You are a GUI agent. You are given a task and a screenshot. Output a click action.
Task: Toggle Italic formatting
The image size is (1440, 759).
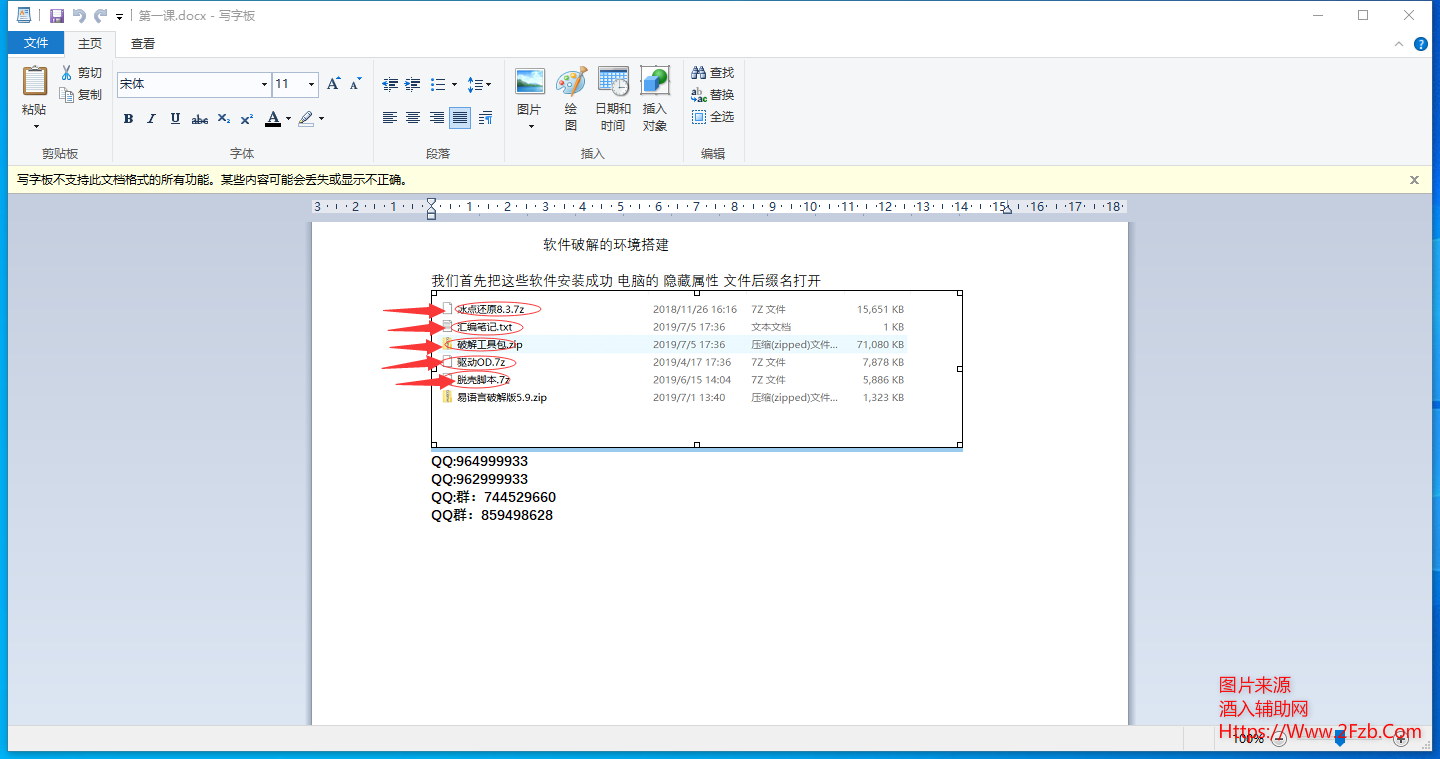(151, 119)
